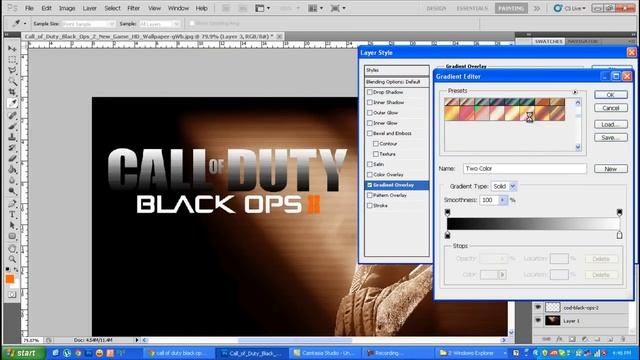Click New gradient button
This screenshot has width=640, height=360.
point(611,169)
